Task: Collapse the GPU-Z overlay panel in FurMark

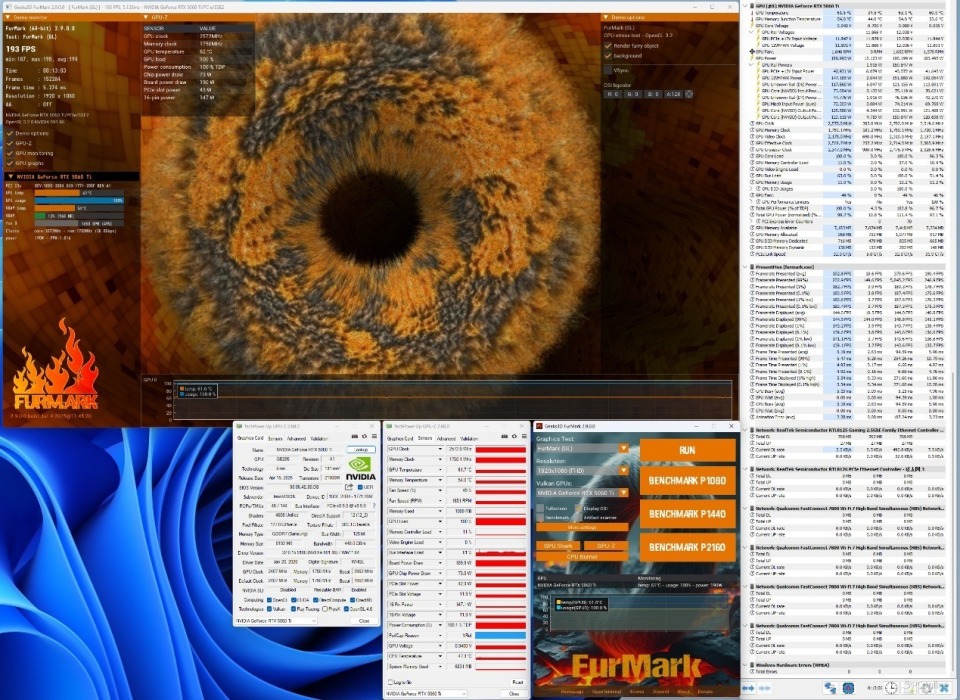Action: coord(146,17)
